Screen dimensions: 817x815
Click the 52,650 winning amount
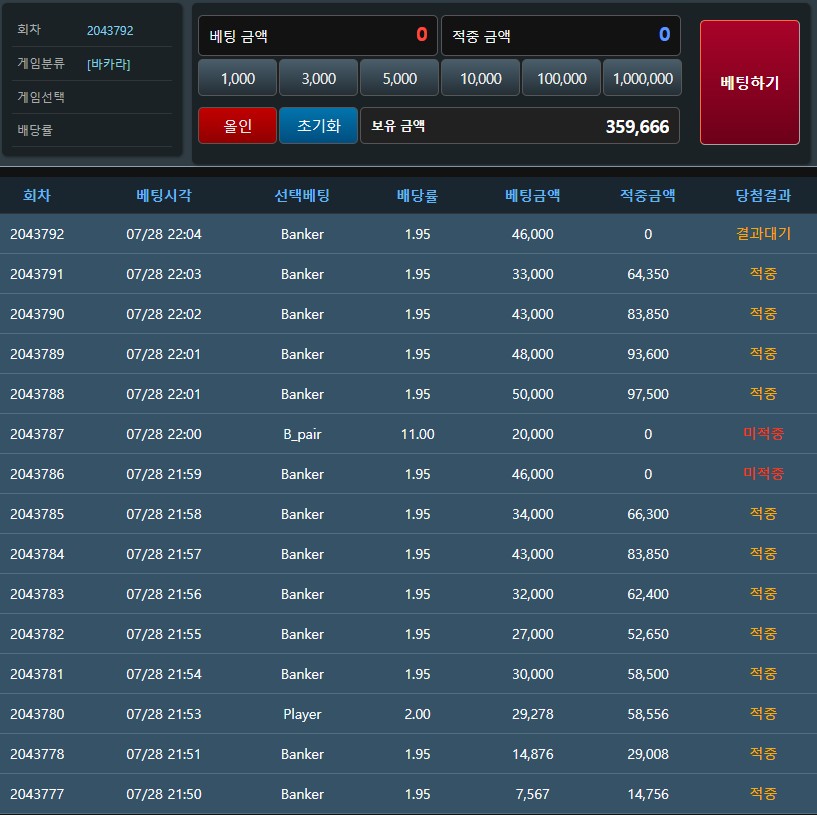click(x=648, y=634)
